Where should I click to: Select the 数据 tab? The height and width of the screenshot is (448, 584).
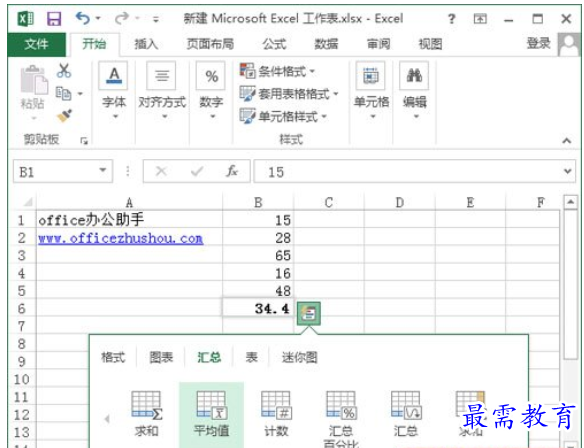[x=327, y=44]
